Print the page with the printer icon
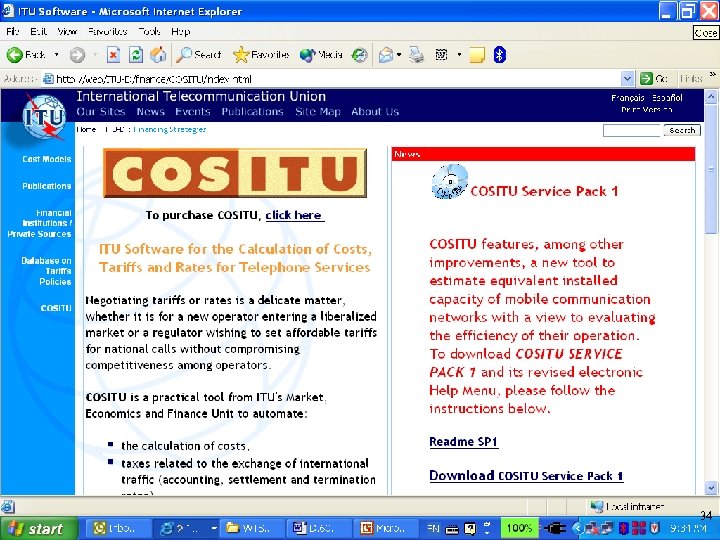The height and width of the screenshot is (540, 720). (x=416, y=55)
